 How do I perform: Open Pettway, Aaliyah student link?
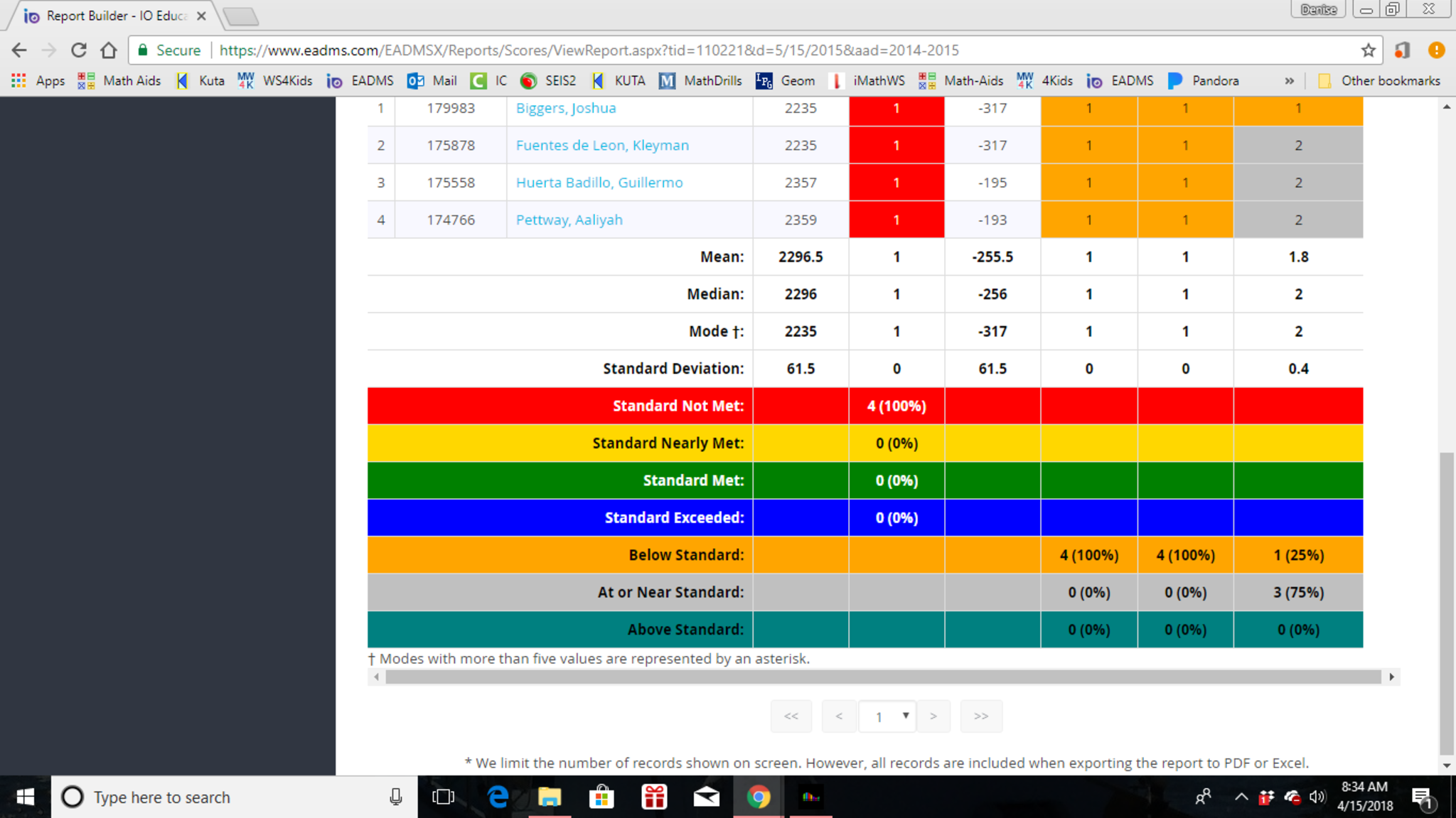pyautogui.click(x=569, y=220)
